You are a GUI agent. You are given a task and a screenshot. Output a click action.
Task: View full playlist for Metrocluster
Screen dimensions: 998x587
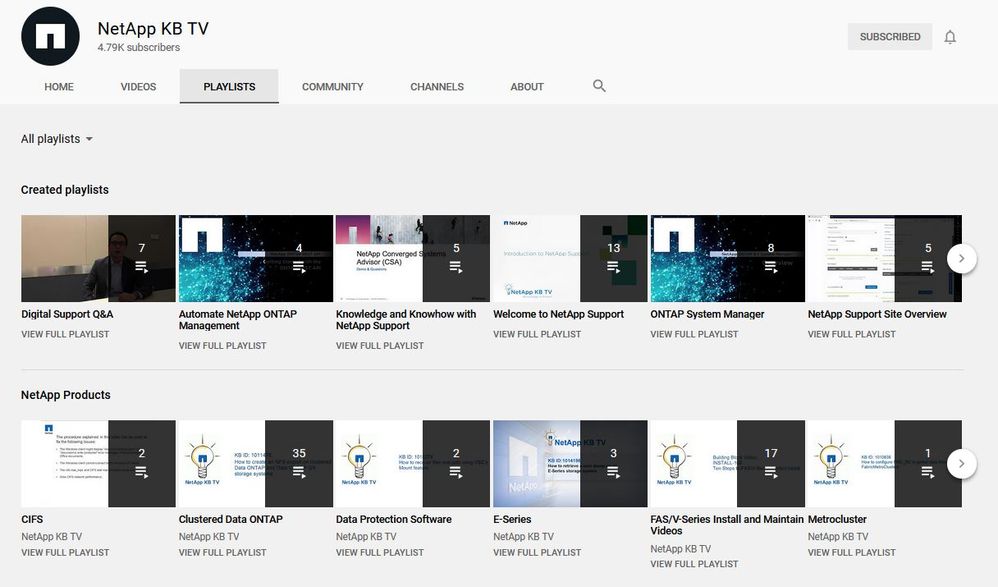pos(852,553)
